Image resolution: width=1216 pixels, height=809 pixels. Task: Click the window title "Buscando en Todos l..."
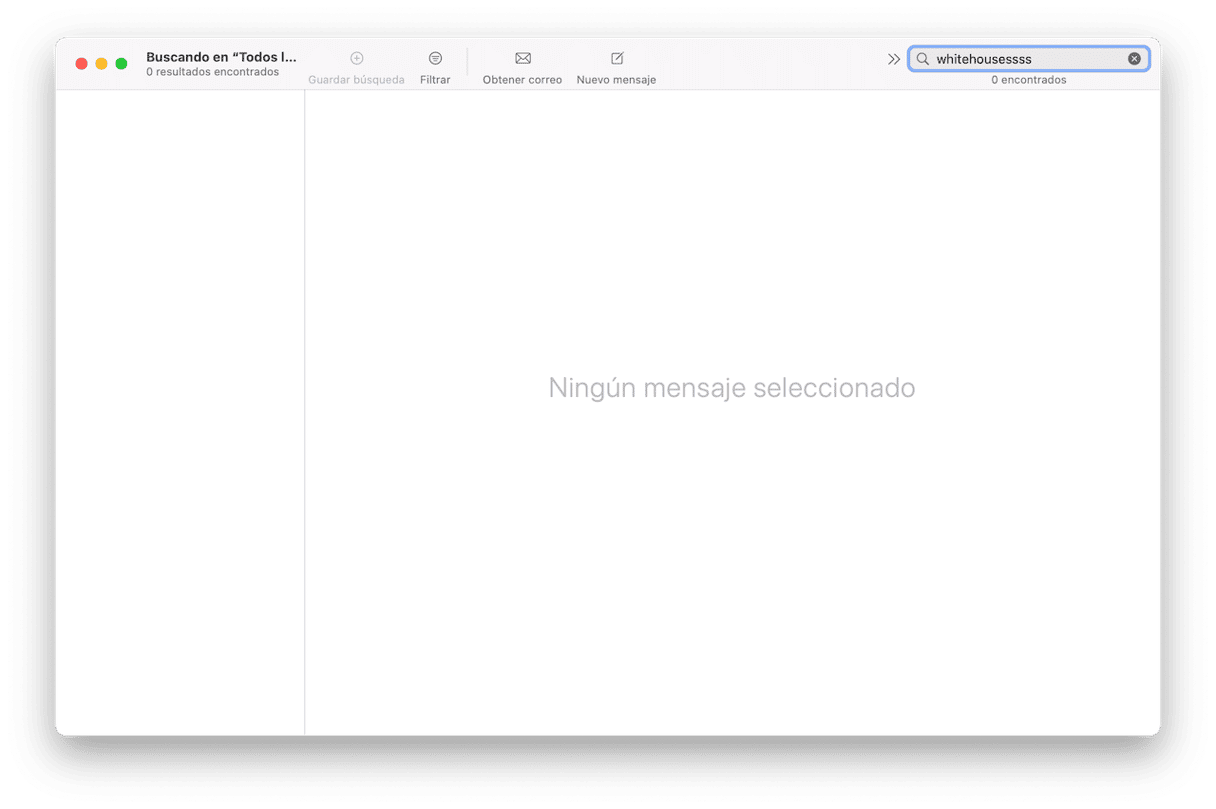[221, 57]
